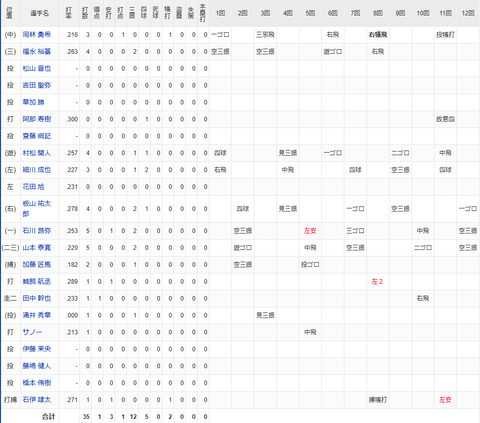Open player link 村松 開人
Image resolution: width=480 pixels, height=423 pixels.
tap(37, 153)
